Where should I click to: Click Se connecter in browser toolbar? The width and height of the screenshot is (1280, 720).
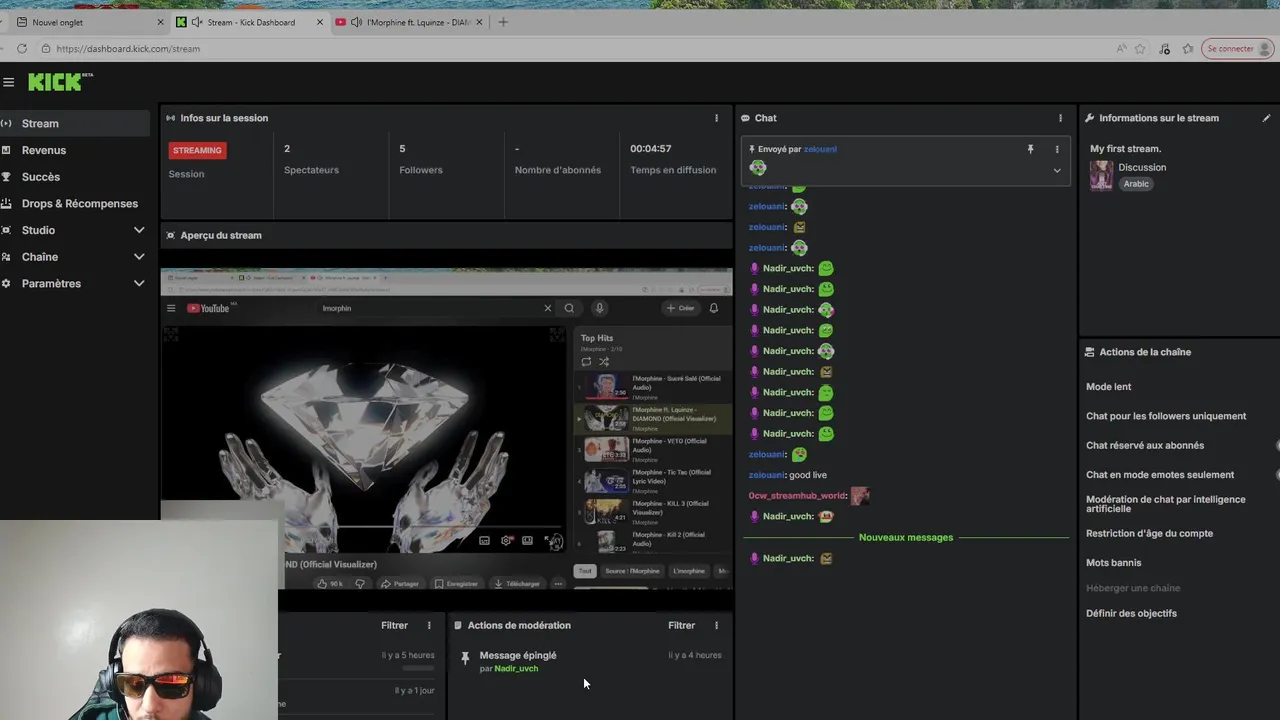[x=1237, y=48]
